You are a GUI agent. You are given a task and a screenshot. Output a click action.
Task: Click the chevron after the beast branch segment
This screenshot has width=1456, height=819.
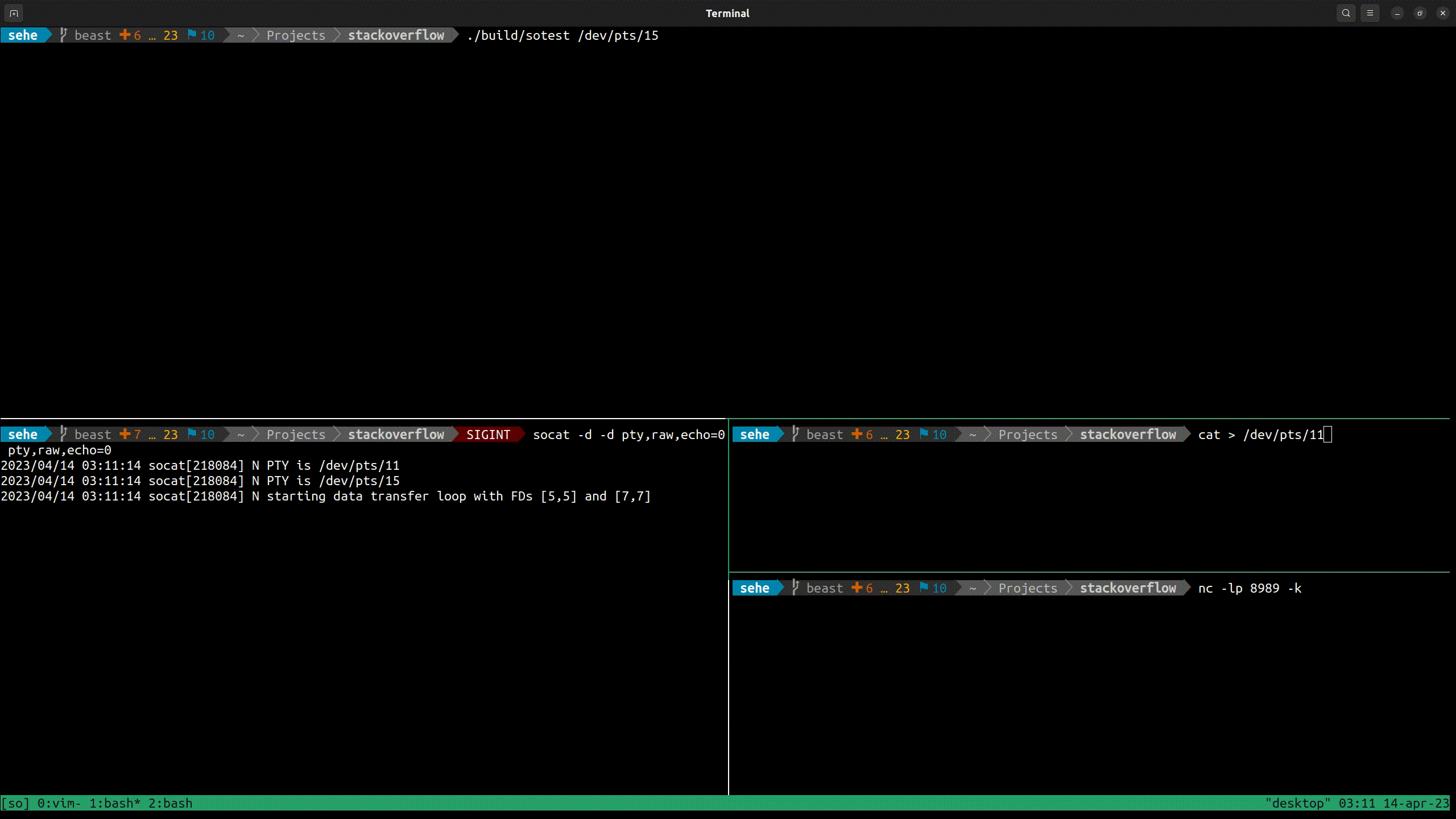(226, 35)
